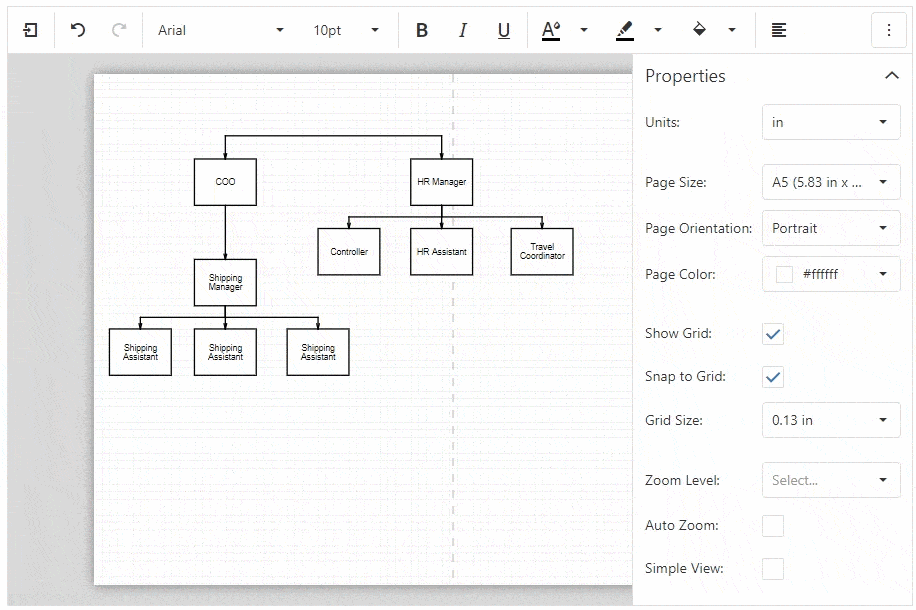Screen dimensions: 916x610
Task: Enable the Auto Zoom checkbox
Action: pyautogui.click(x=773, y=526)
